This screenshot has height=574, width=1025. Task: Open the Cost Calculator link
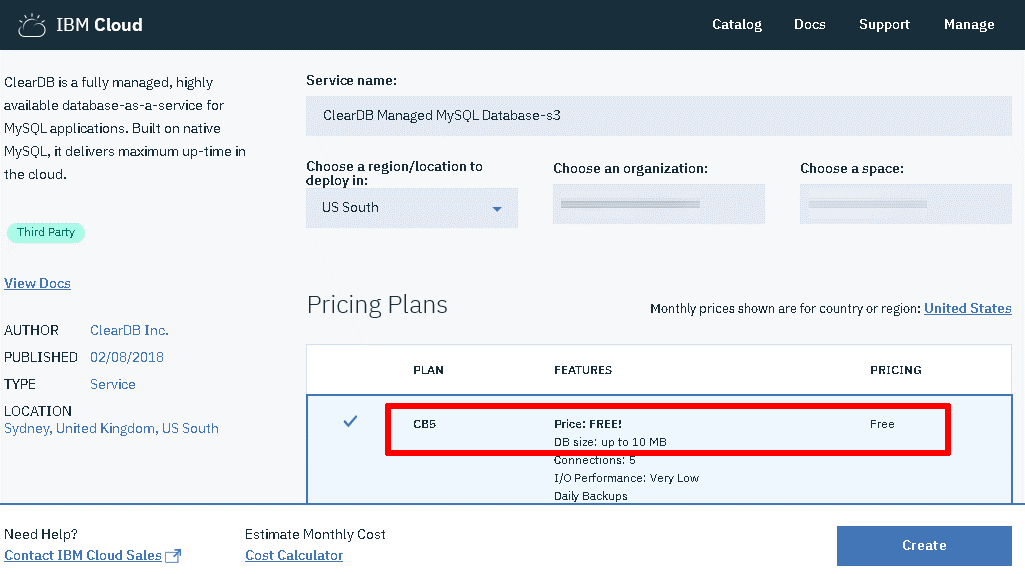pyautogui.click(x=294, y=556)
